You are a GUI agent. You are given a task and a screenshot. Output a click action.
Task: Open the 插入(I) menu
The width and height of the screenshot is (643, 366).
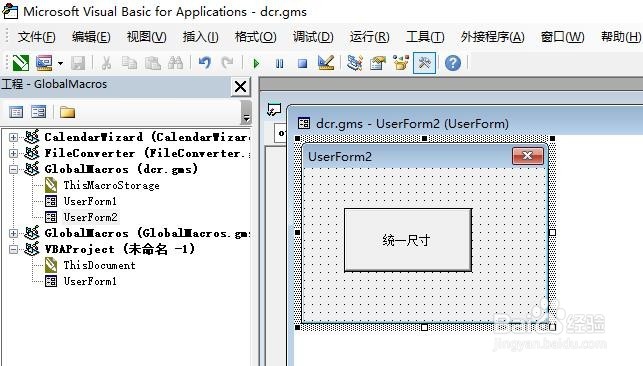coord(201,37)
